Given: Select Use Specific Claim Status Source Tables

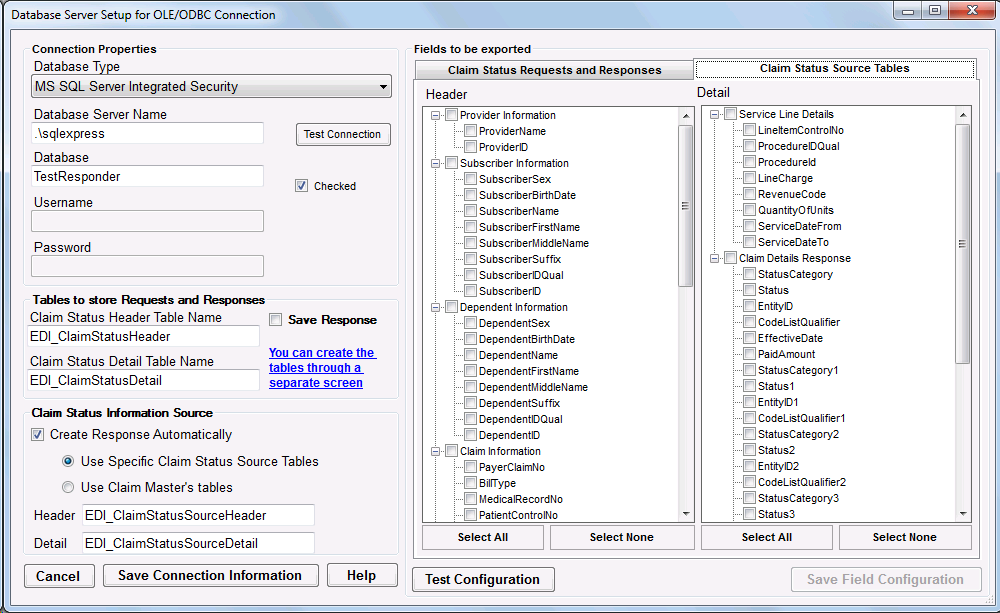Looking at the screenshot, I should (x=68, y=462).
